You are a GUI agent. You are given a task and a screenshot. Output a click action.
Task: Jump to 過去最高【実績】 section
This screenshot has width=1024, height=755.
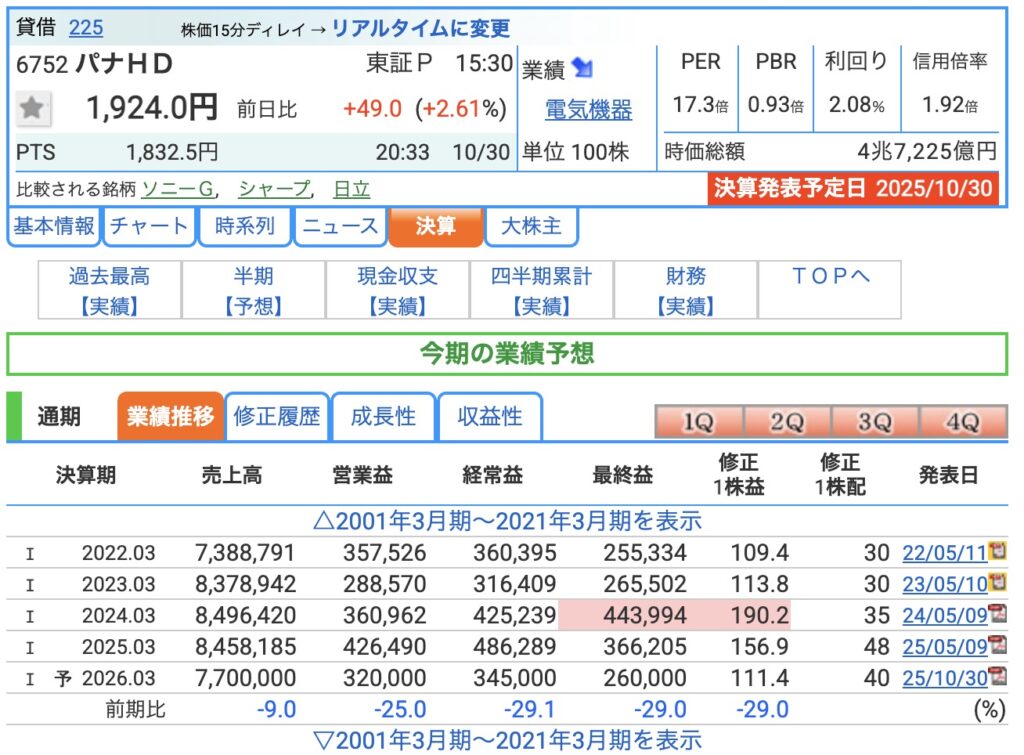pyautogui.click(x=109, y=290)
